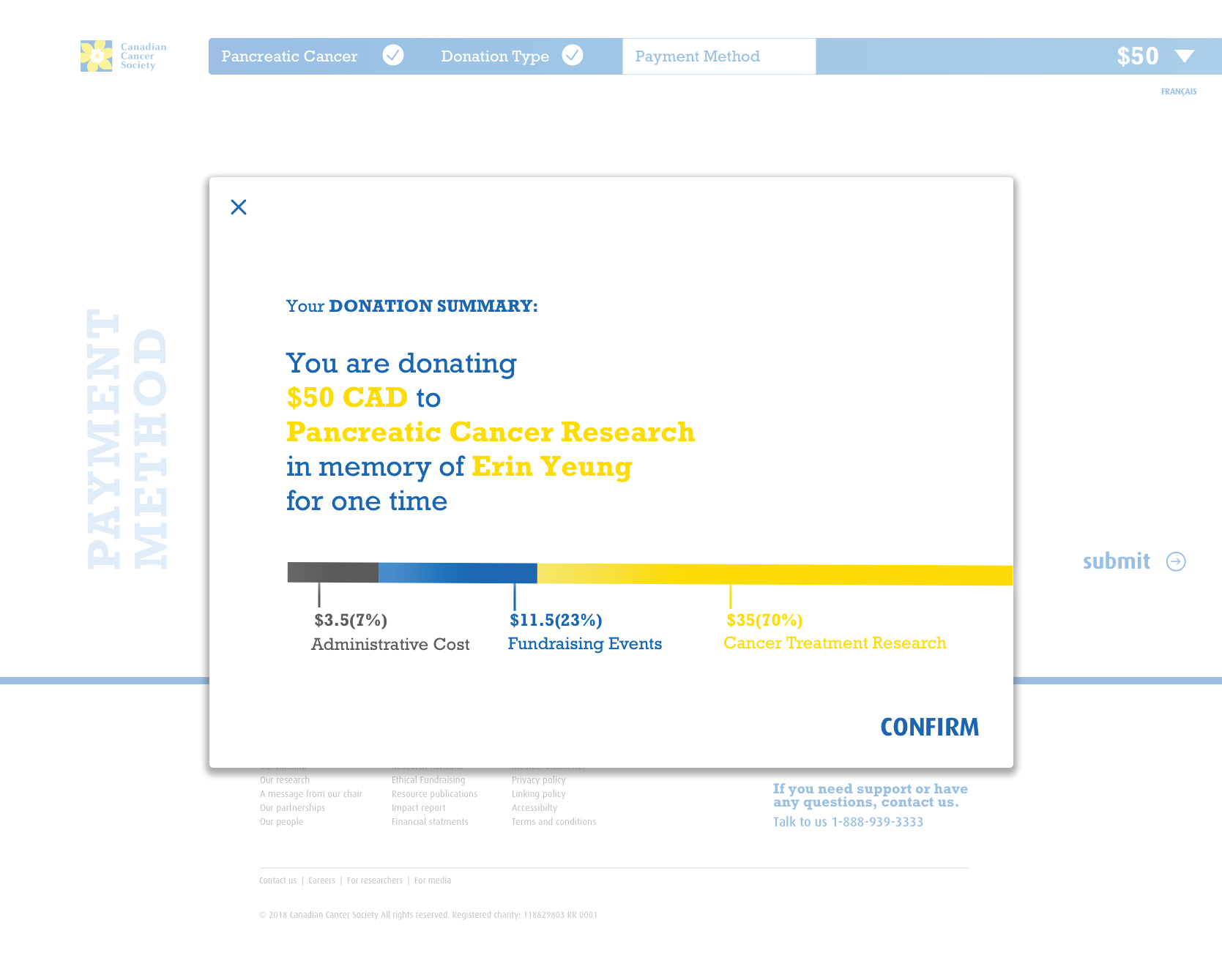The height and width of the screenshot is (980, 1222).
Task: Open the Our people link
Action: click(281, 822)
